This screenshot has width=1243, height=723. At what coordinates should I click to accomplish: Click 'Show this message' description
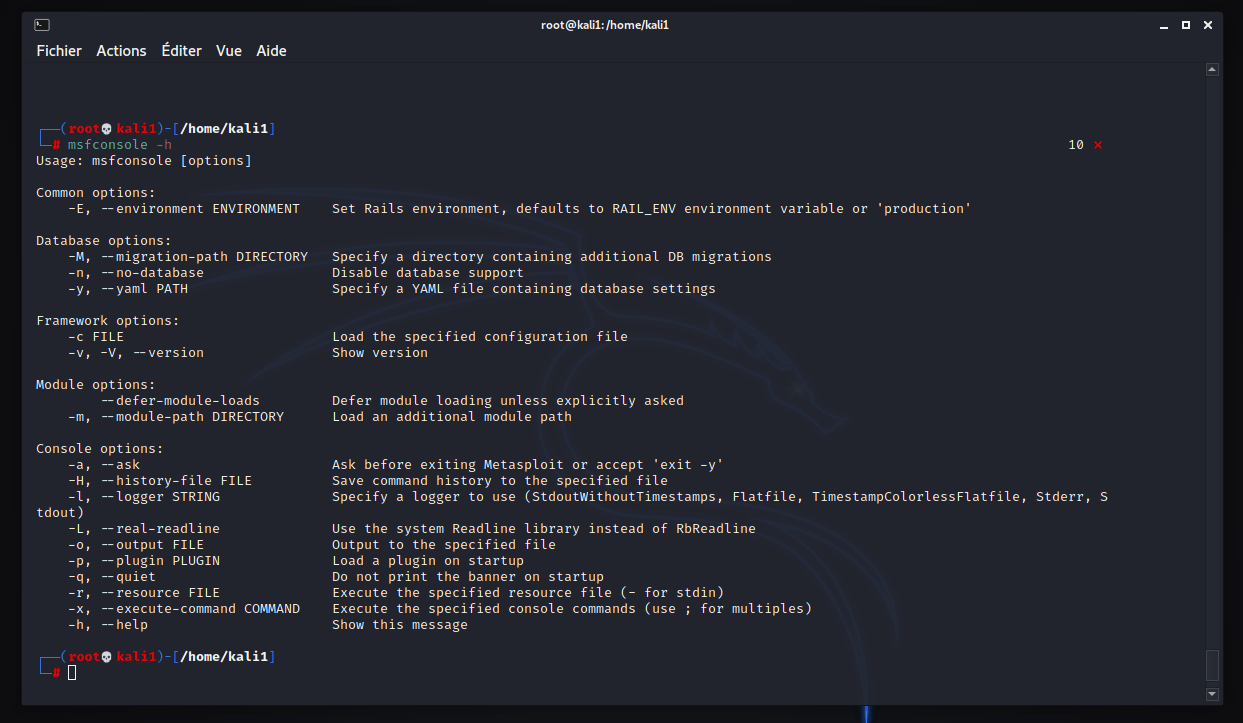point(400,625)
